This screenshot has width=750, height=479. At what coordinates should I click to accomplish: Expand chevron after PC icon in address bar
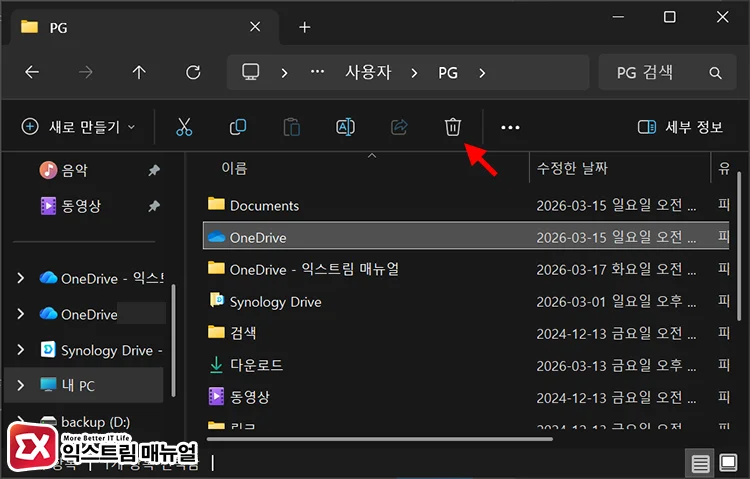pyautogui.click(x=285, y=73)
